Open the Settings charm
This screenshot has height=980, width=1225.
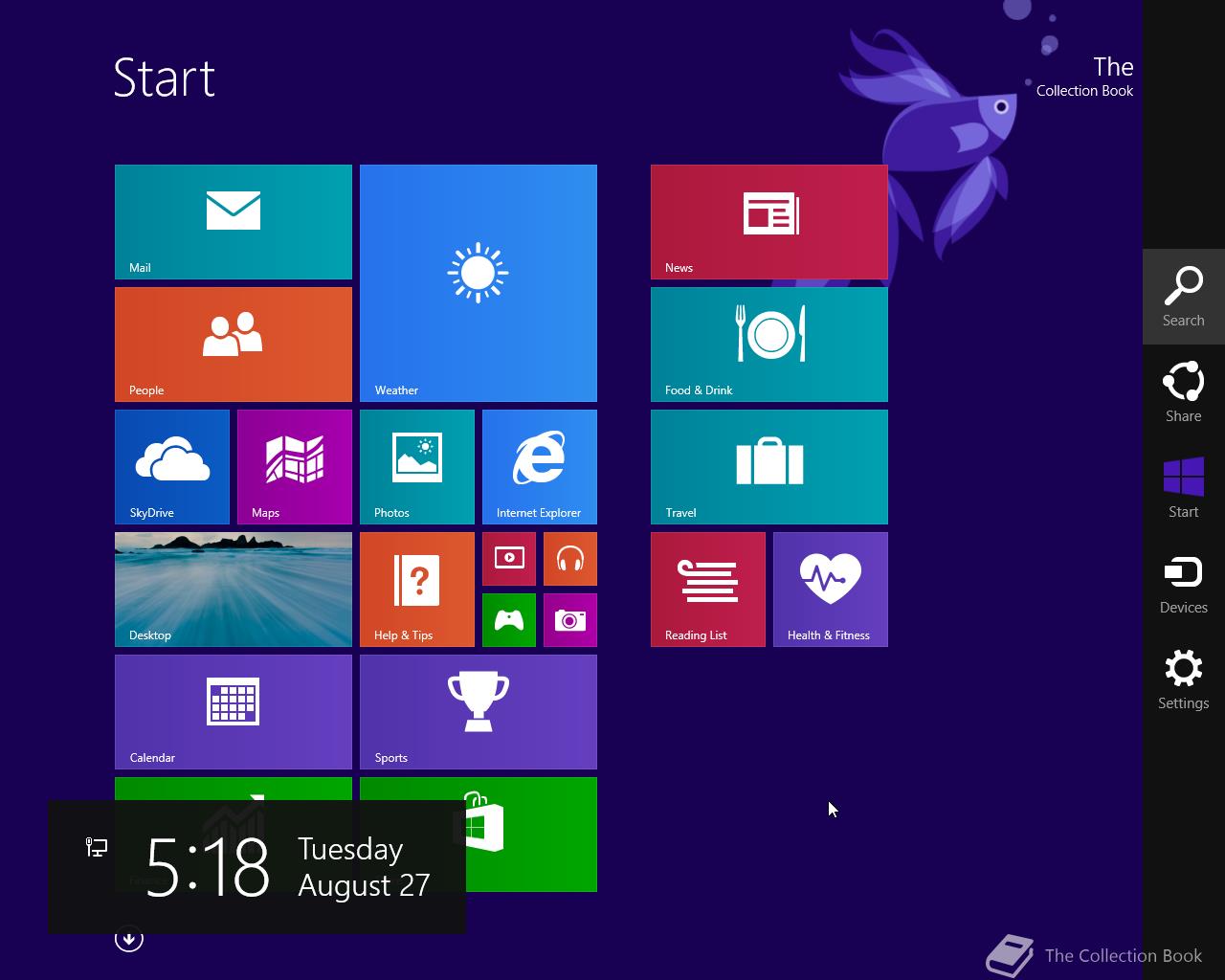[x=1184, y=679]
